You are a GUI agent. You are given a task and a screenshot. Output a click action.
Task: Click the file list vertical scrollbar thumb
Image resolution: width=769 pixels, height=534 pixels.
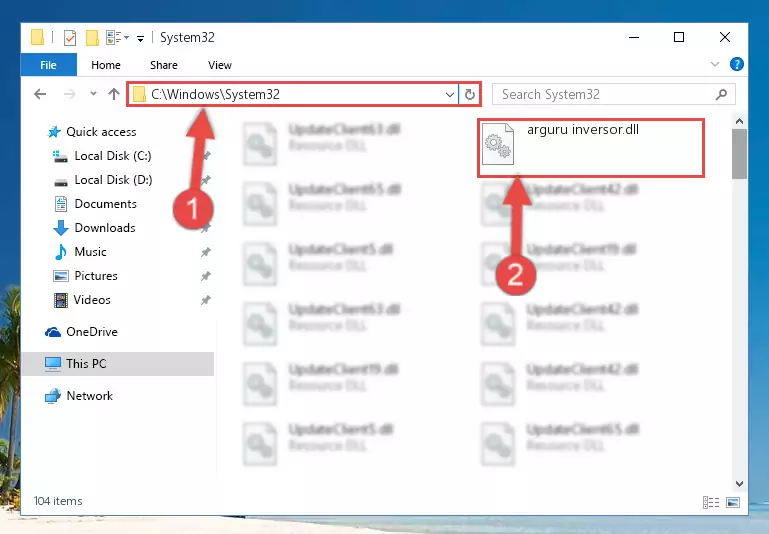tap(740, 154)
